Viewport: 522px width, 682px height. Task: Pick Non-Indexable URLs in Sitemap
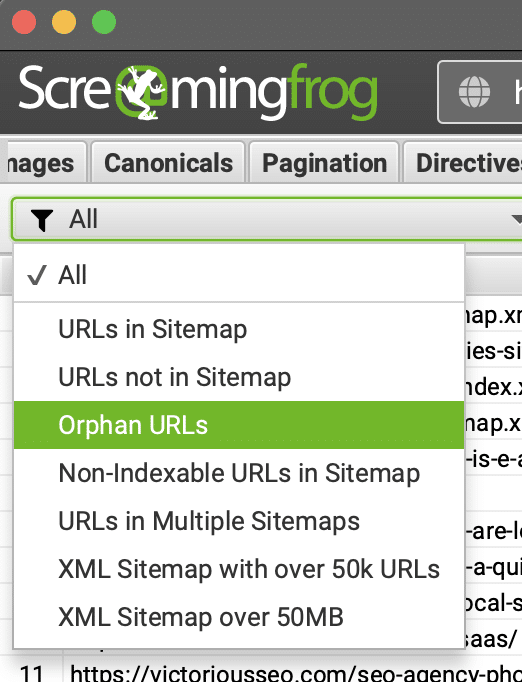(239, 473)
